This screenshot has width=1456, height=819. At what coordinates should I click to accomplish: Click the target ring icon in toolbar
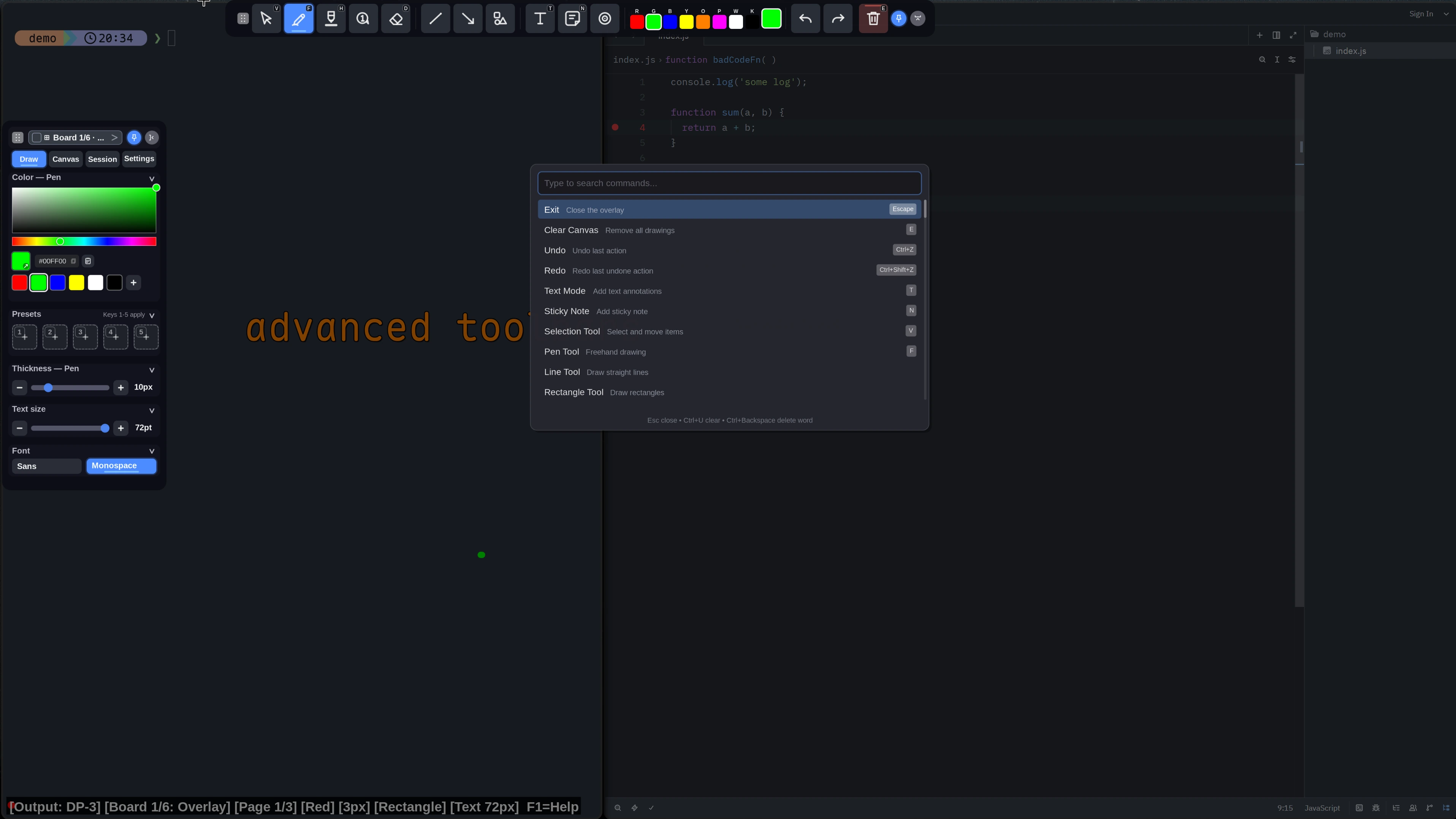(605, 19)
